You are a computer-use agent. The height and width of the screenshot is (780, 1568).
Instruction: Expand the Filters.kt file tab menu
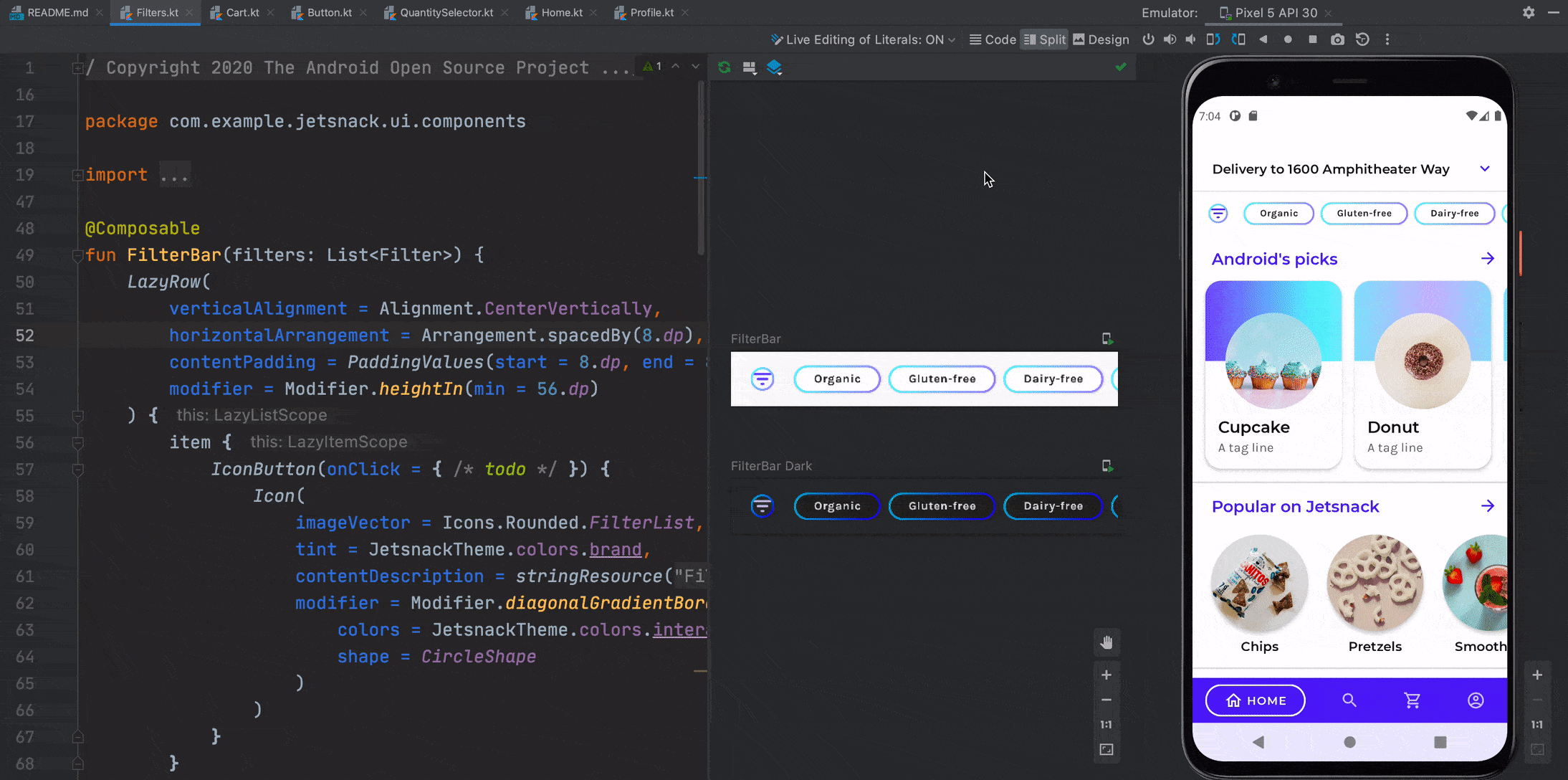pos(151,13)
